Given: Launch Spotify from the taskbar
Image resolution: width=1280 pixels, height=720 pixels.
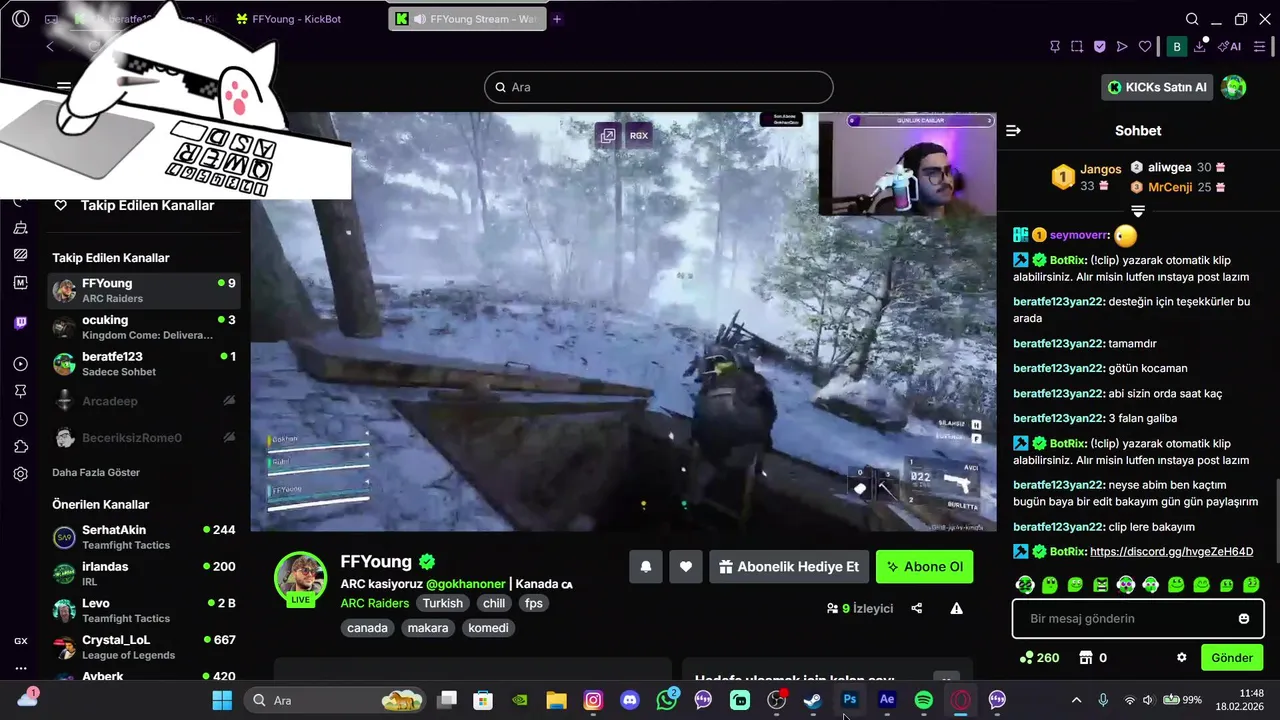Looking at the screenshot, I should tap(924, 700).
